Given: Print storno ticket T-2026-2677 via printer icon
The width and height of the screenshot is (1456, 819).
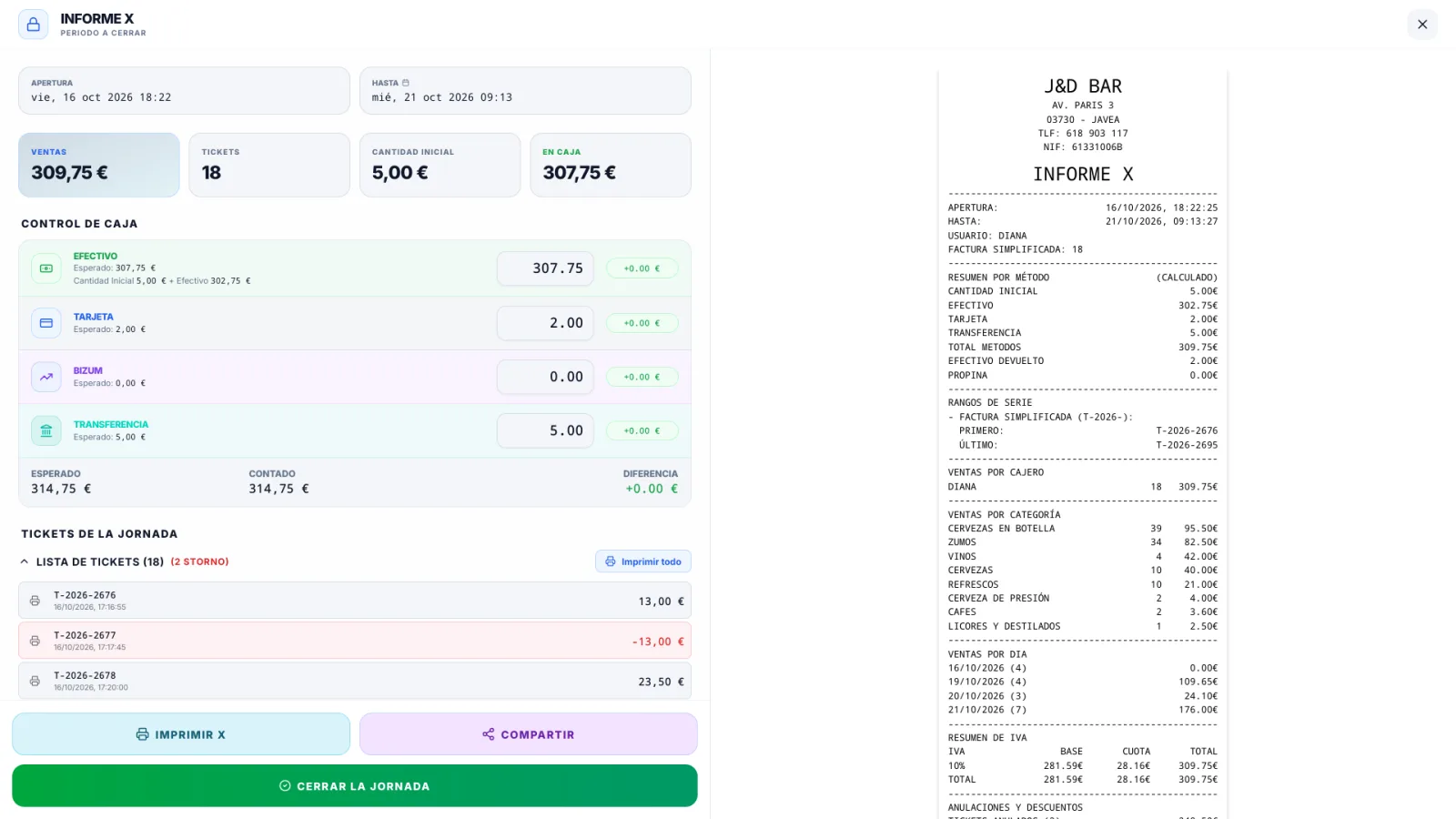Looking at the screenshot, I should coord(35,641).
